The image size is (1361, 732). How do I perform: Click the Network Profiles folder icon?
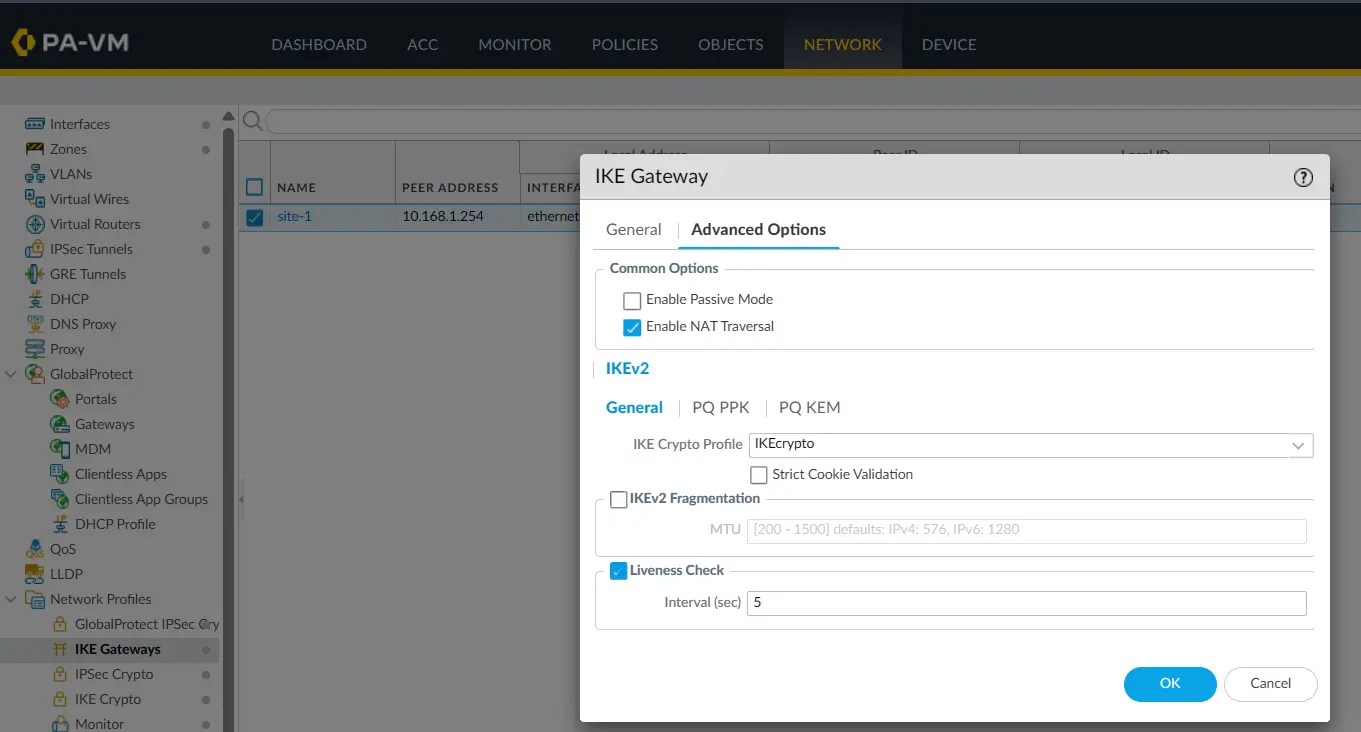click(x=35, y=599)
